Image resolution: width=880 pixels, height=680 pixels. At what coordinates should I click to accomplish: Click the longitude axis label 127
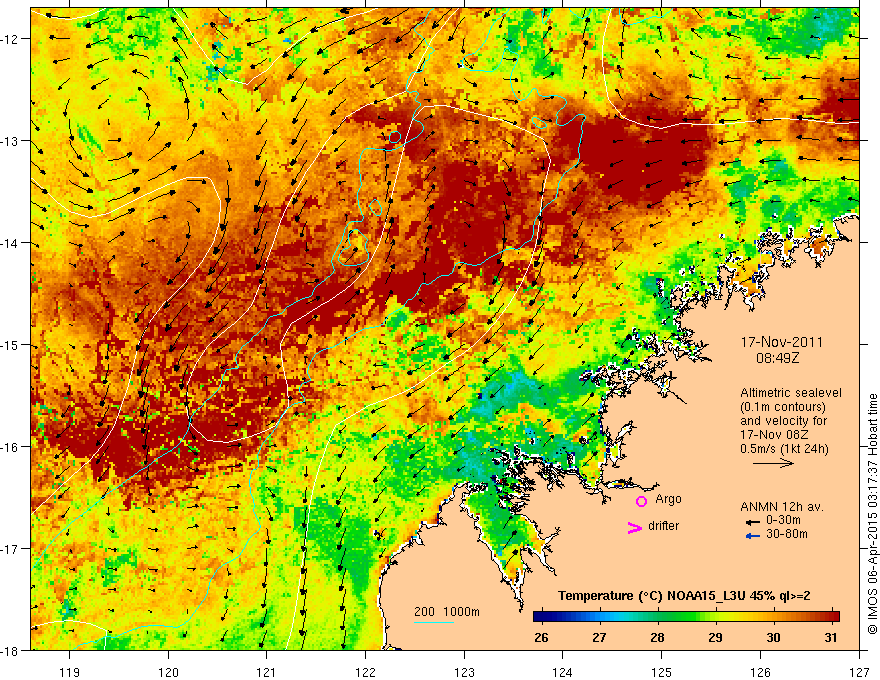859,672
